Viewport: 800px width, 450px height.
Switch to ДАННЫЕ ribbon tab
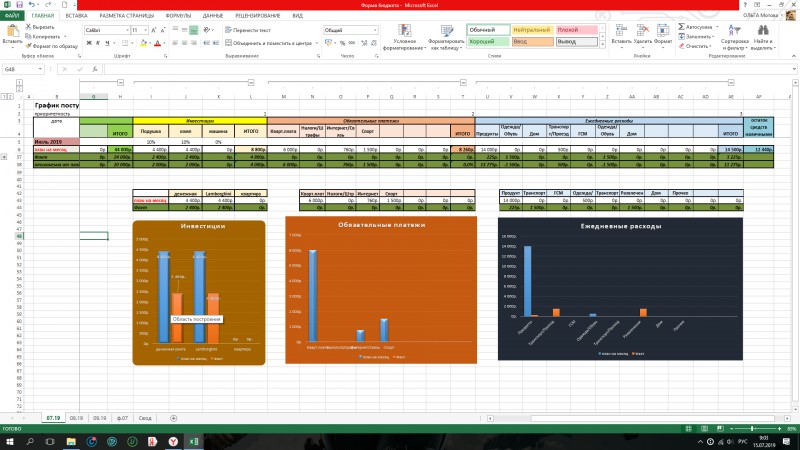point(213,16)
